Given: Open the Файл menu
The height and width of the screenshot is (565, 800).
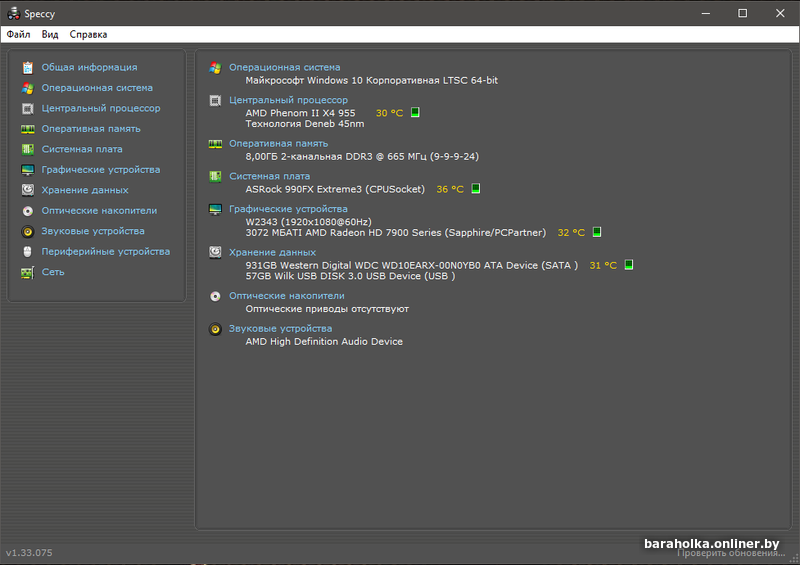Looking at the screenshot, I should [18, 34].
